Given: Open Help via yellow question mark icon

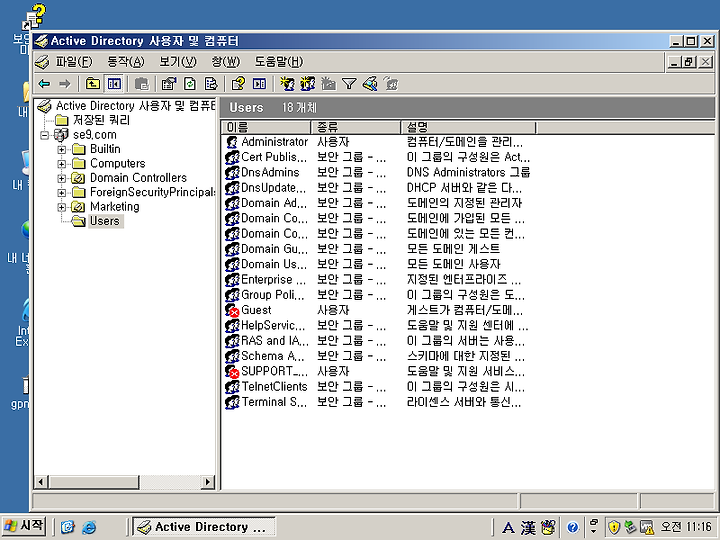Looking at the screenshot, I should tap(238, 84).
